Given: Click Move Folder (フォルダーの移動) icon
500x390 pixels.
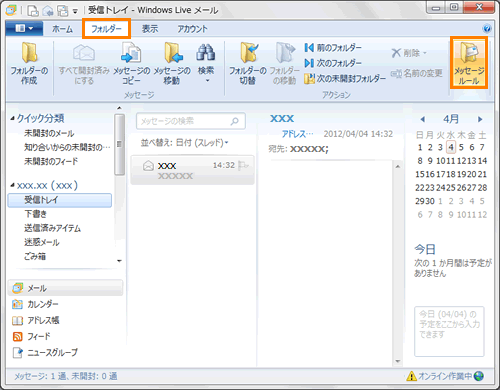Looking at the screenshot, I should (284, 63).
